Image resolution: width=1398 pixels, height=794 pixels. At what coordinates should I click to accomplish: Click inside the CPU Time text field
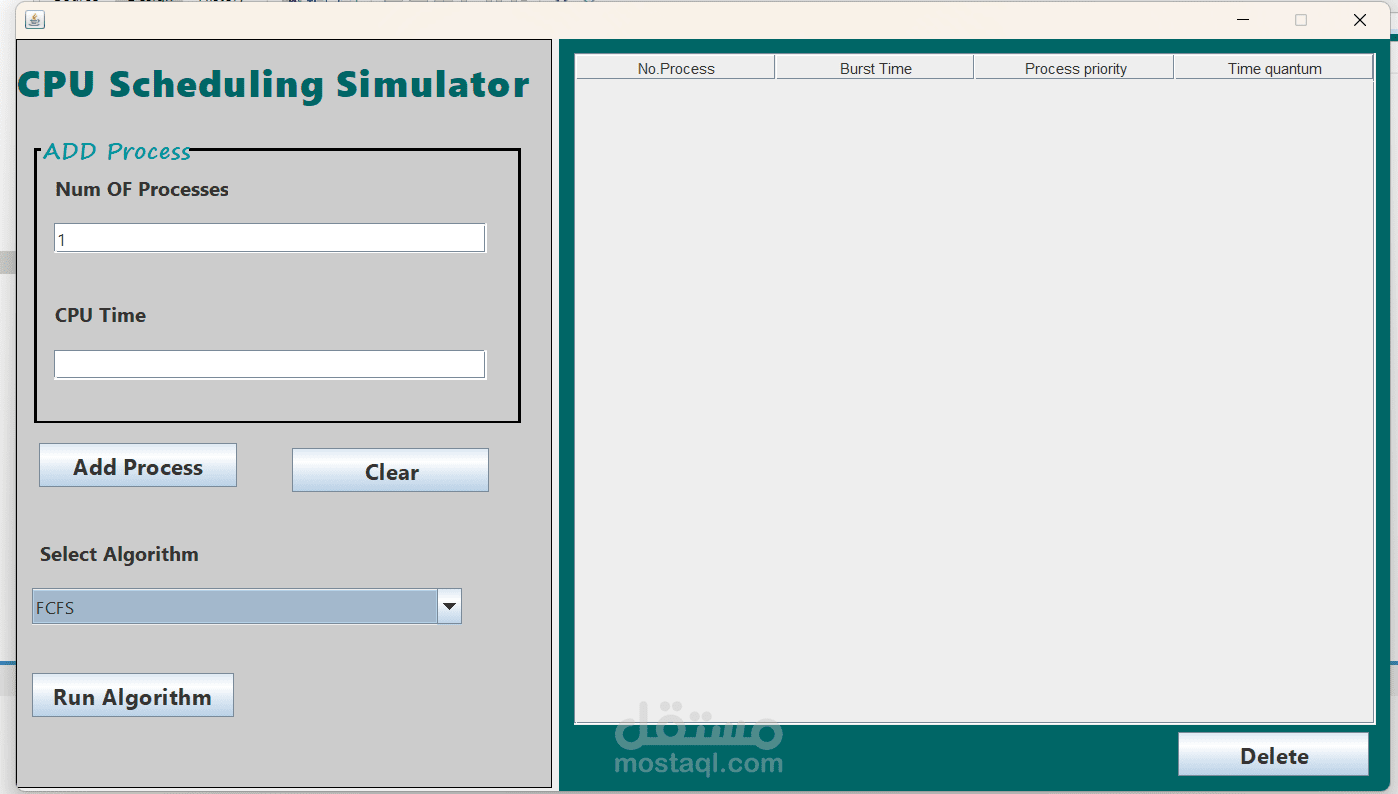click(x=269, y=363)
